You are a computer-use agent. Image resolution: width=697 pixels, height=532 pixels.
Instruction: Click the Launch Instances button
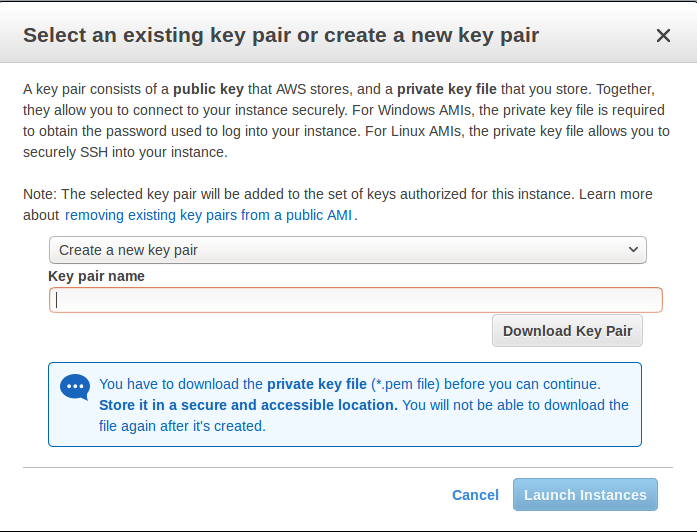[585, 495]
